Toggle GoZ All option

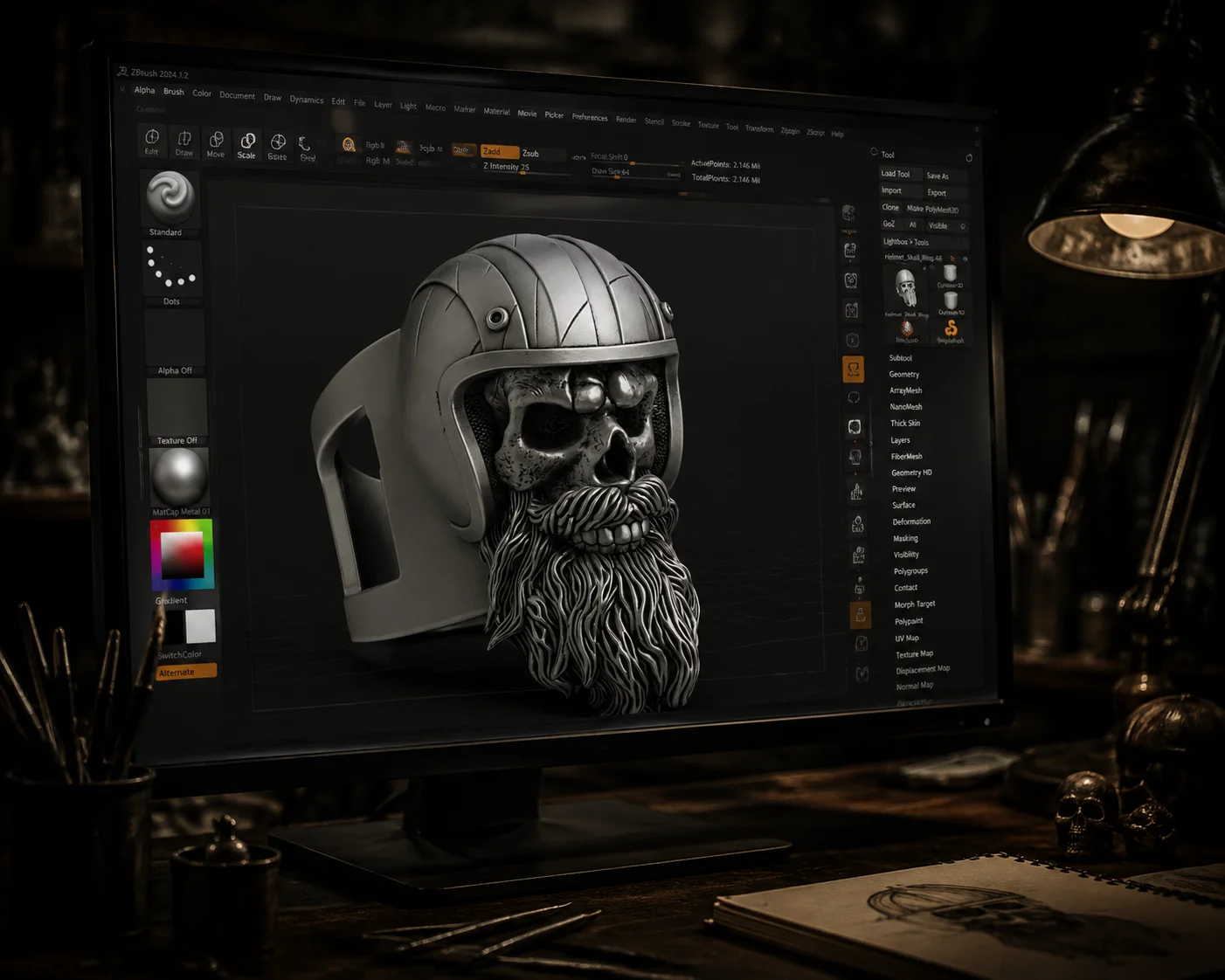click(x=913, y=224)
